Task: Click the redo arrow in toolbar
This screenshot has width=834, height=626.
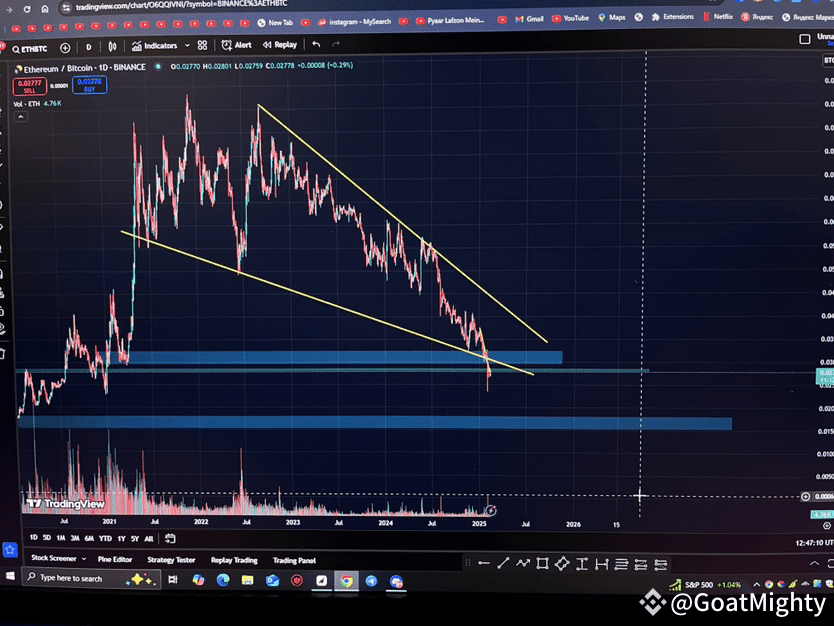Action: click(x=336, y=44)
